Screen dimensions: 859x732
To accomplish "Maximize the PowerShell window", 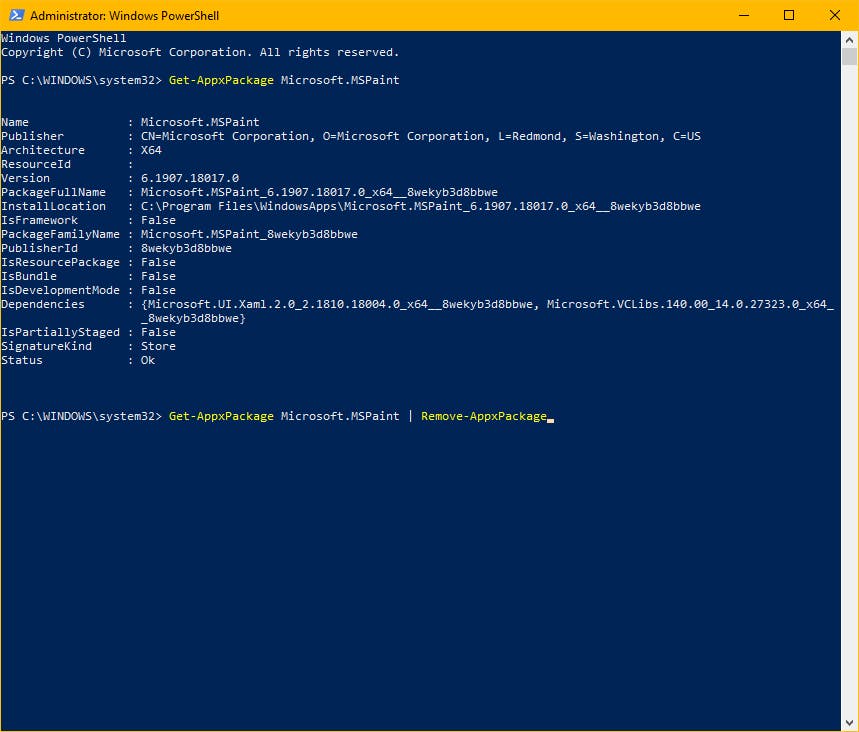I will tap(789, 15).
